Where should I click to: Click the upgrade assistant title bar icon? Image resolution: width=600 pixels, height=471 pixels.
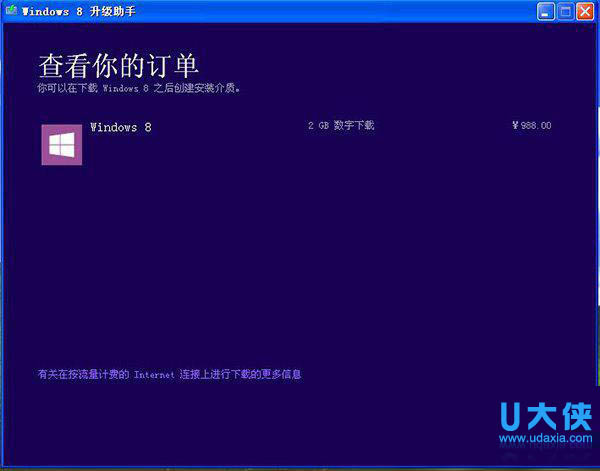pos(11,10)
